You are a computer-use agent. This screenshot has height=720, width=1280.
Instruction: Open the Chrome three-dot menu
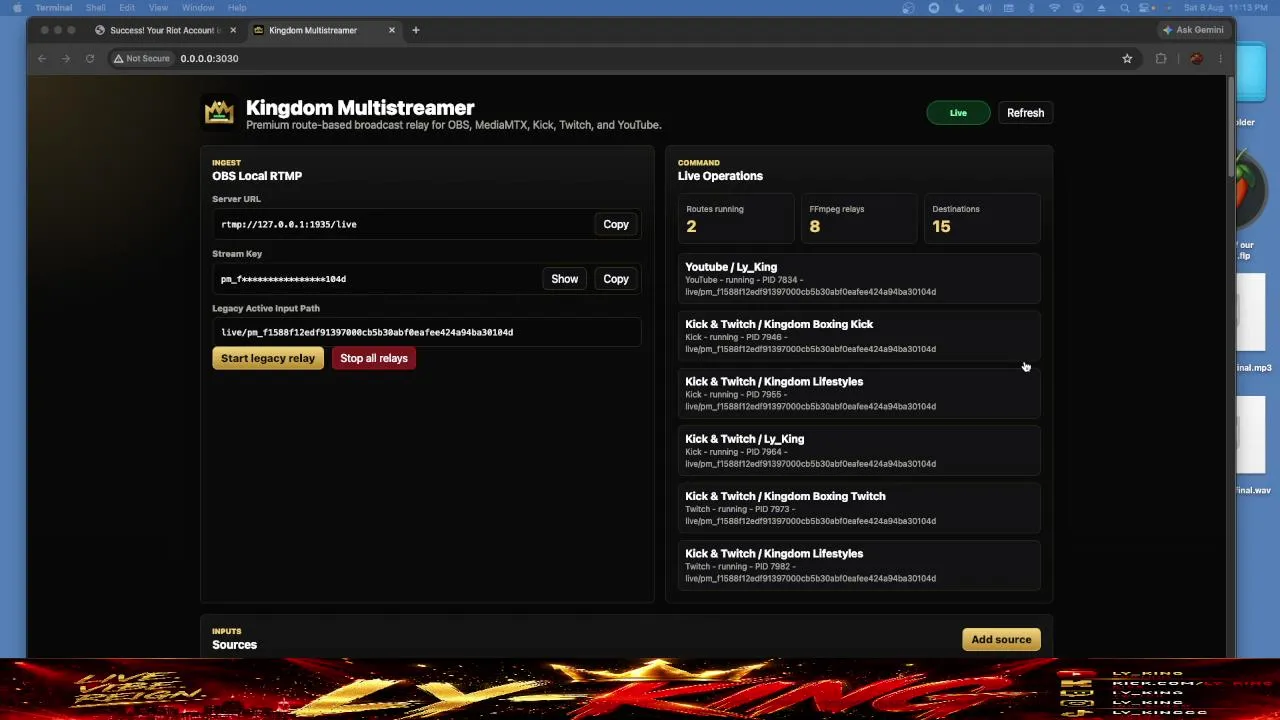(x=1220, y=59)
